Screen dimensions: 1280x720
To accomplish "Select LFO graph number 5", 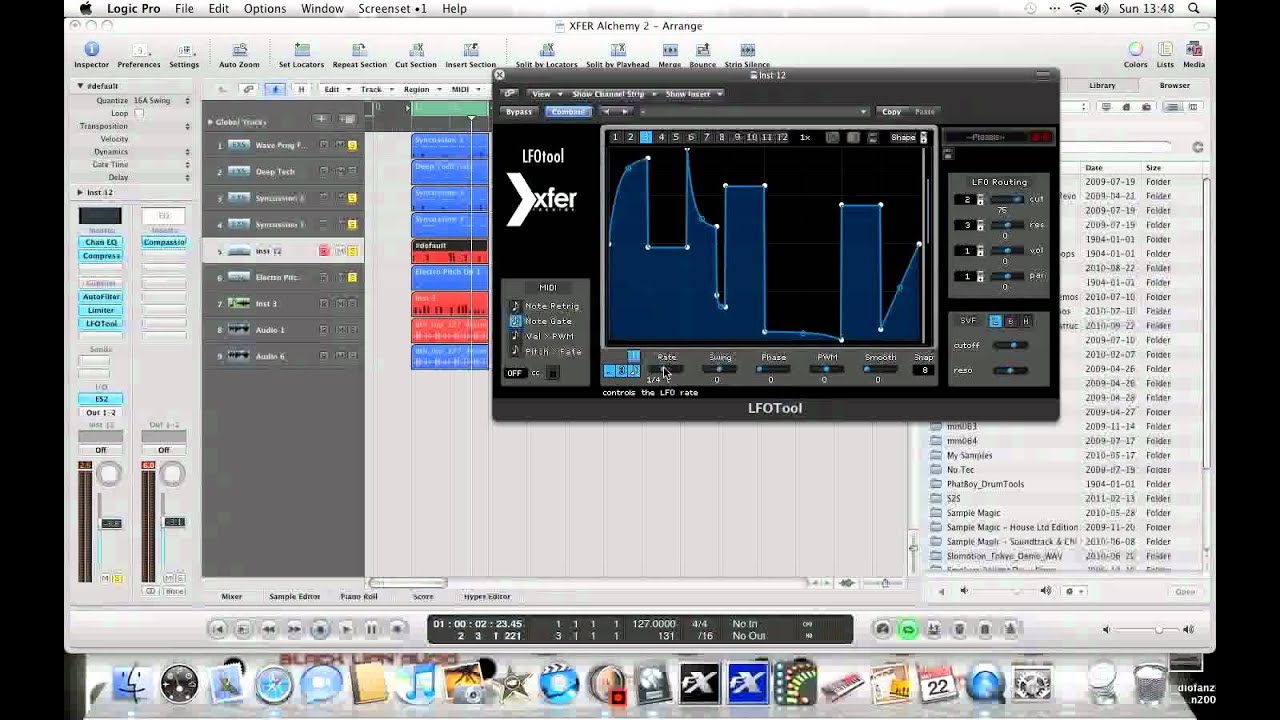I will click(676, 137).
